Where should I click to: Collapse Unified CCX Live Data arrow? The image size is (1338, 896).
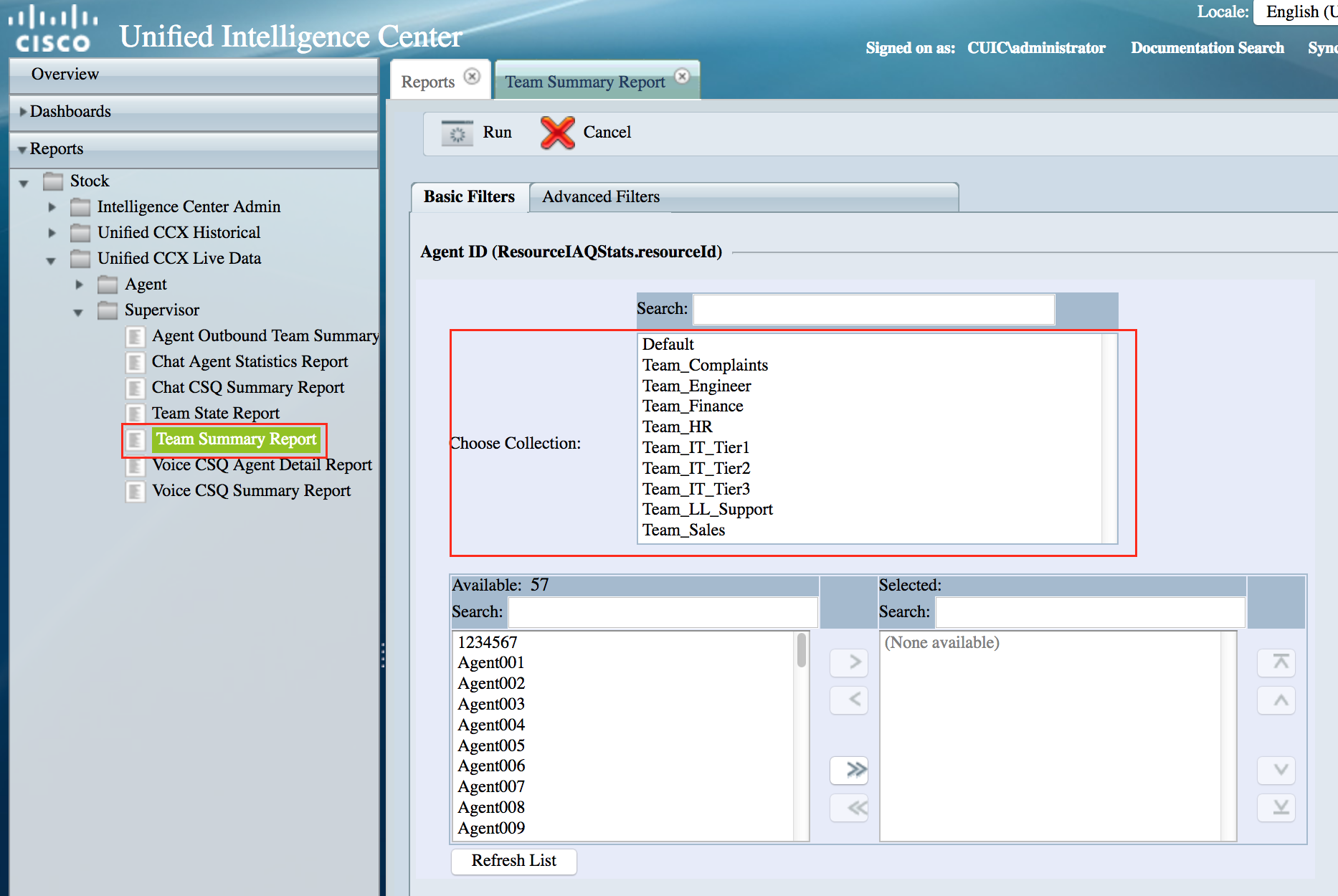pyautogui.click(x=51, y=261)
